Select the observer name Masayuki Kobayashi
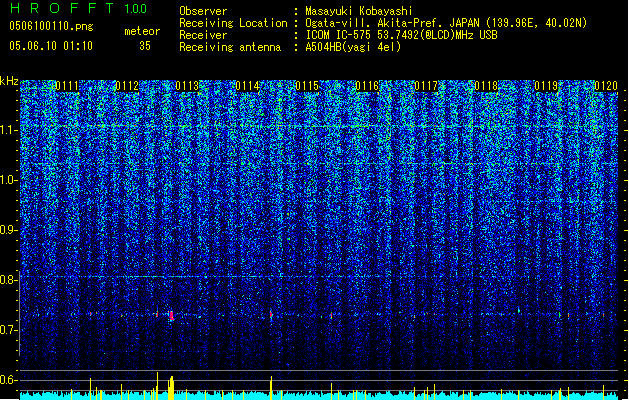Image resolution: width=629 pixels, height=400 pixels. [359, 11]
